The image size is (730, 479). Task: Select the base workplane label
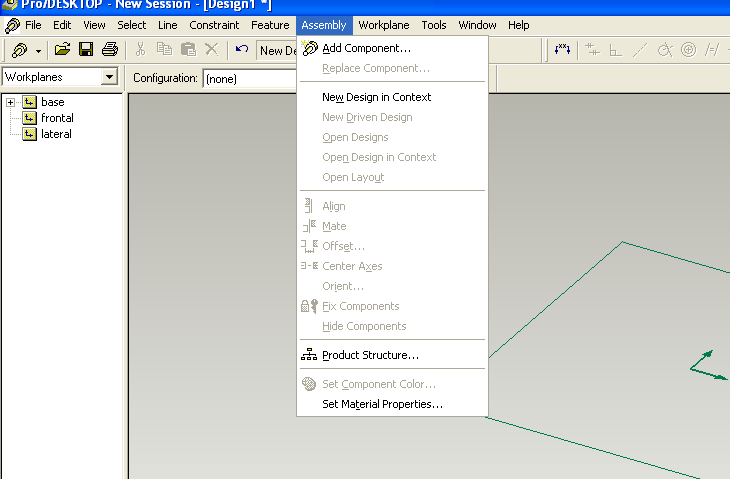(53, 102)
